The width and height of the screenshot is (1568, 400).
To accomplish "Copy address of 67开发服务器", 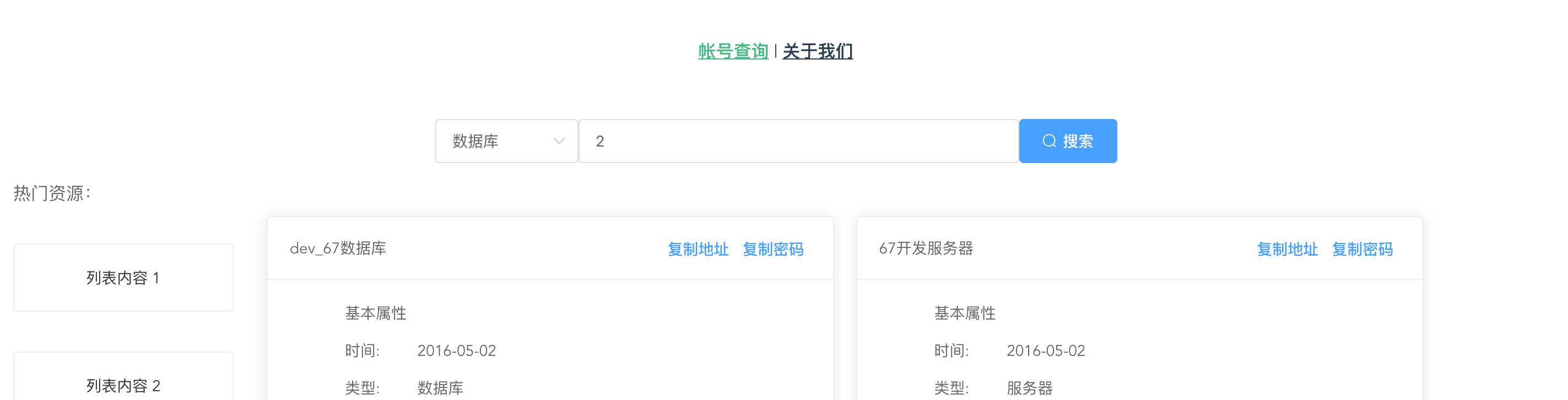I will tap(1287, 249).
